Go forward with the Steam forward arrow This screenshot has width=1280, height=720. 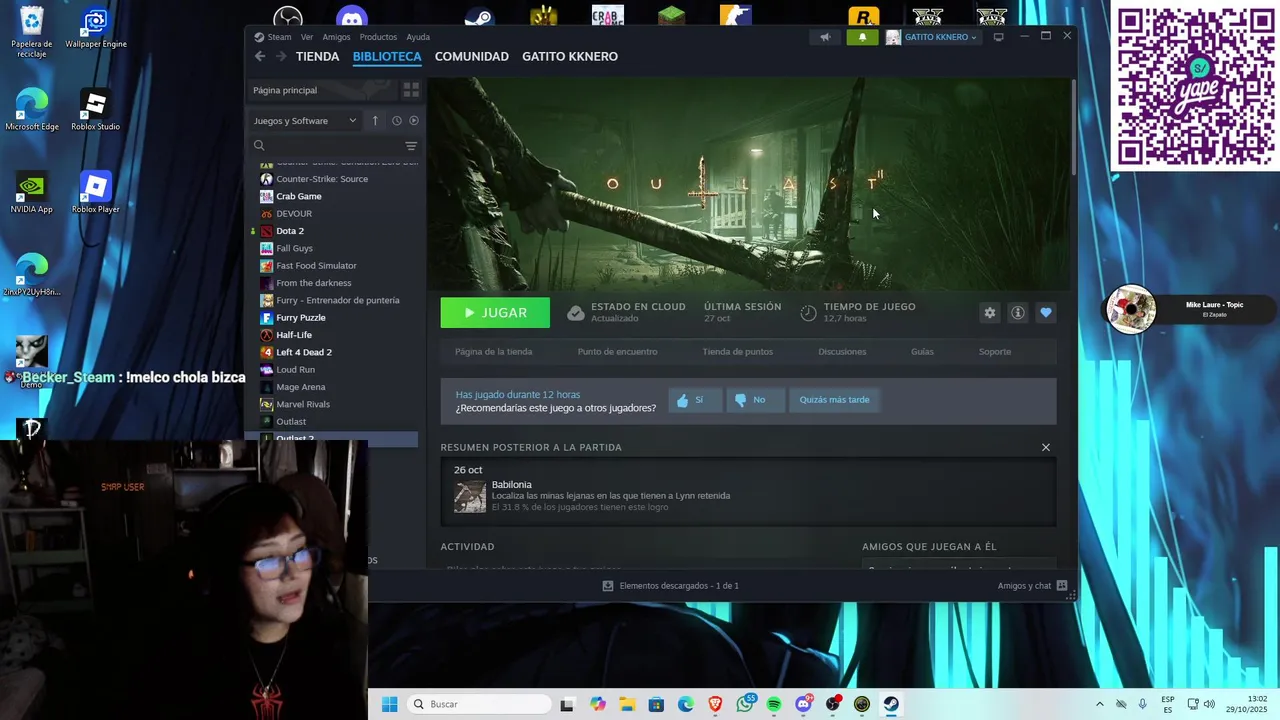282,57
